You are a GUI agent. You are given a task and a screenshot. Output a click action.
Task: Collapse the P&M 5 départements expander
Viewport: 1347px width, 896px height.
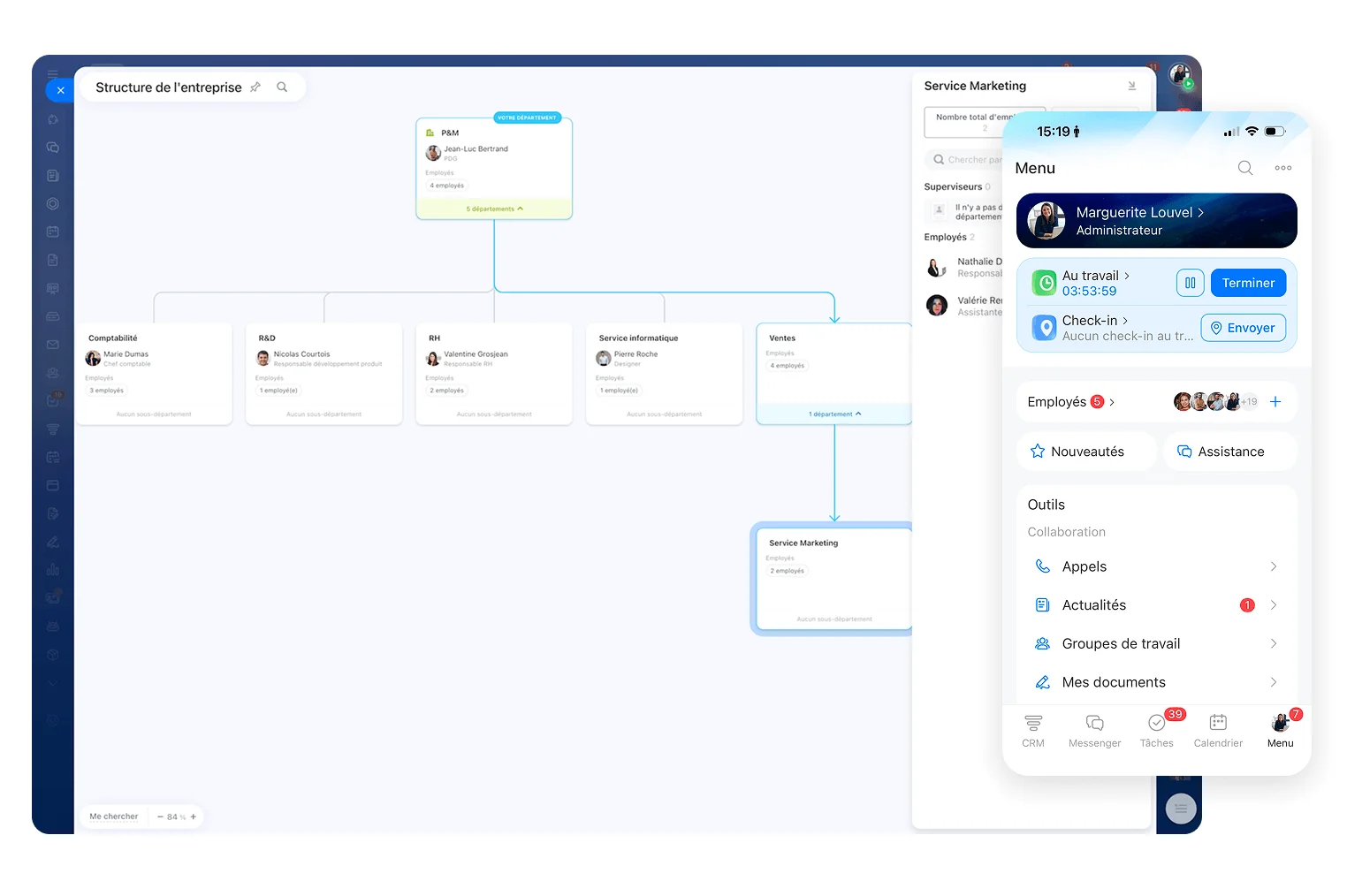coord(494,209)
